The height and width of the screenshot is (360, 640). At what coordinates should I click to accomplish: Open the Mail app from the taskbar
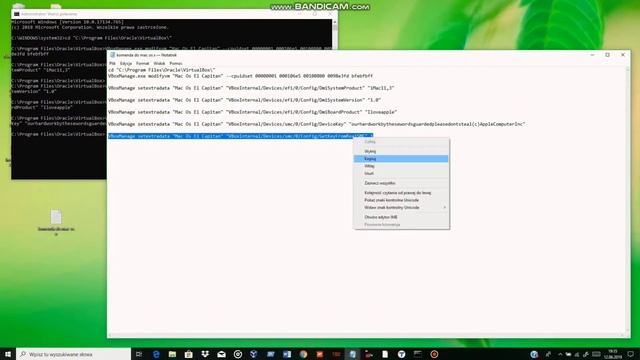(x=222, y=354)
